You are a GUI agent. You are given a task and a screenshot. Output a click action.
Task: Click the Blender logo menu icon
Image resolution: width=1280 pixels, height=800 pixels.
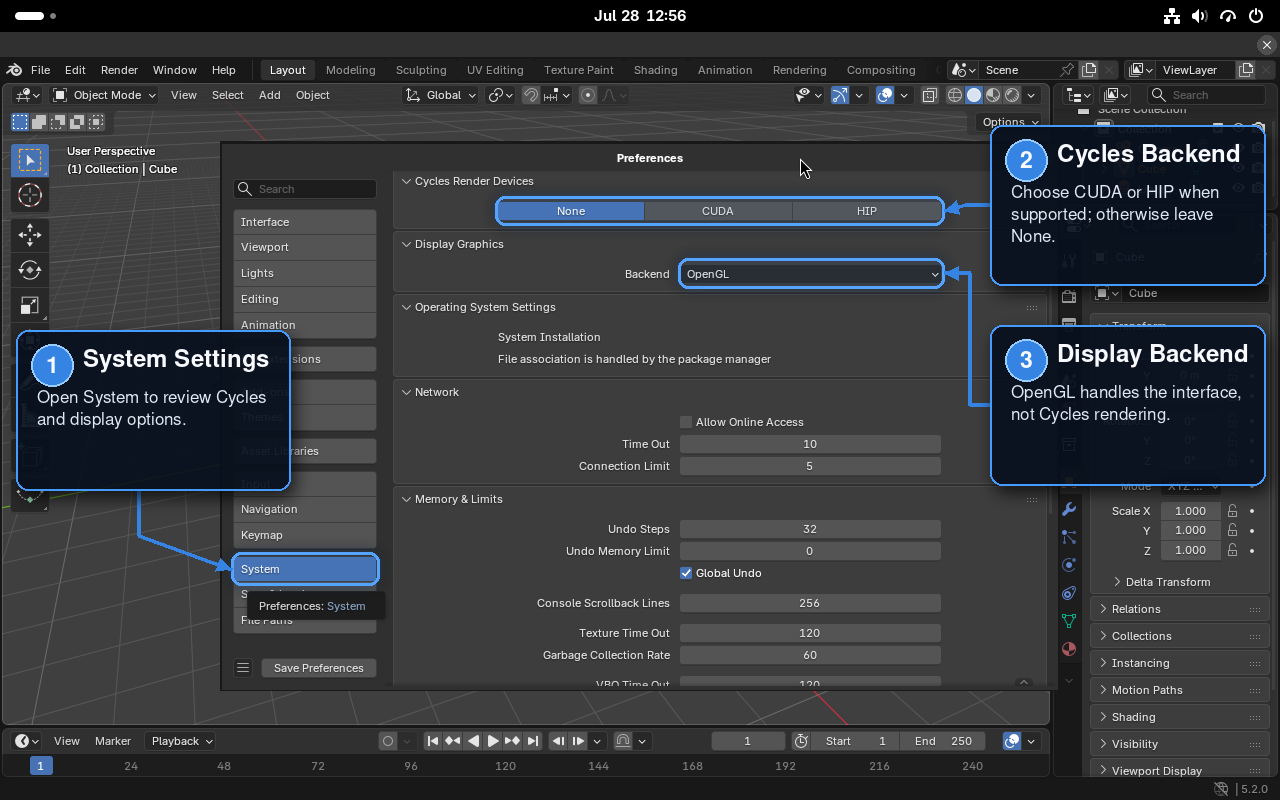coord(14,70)
